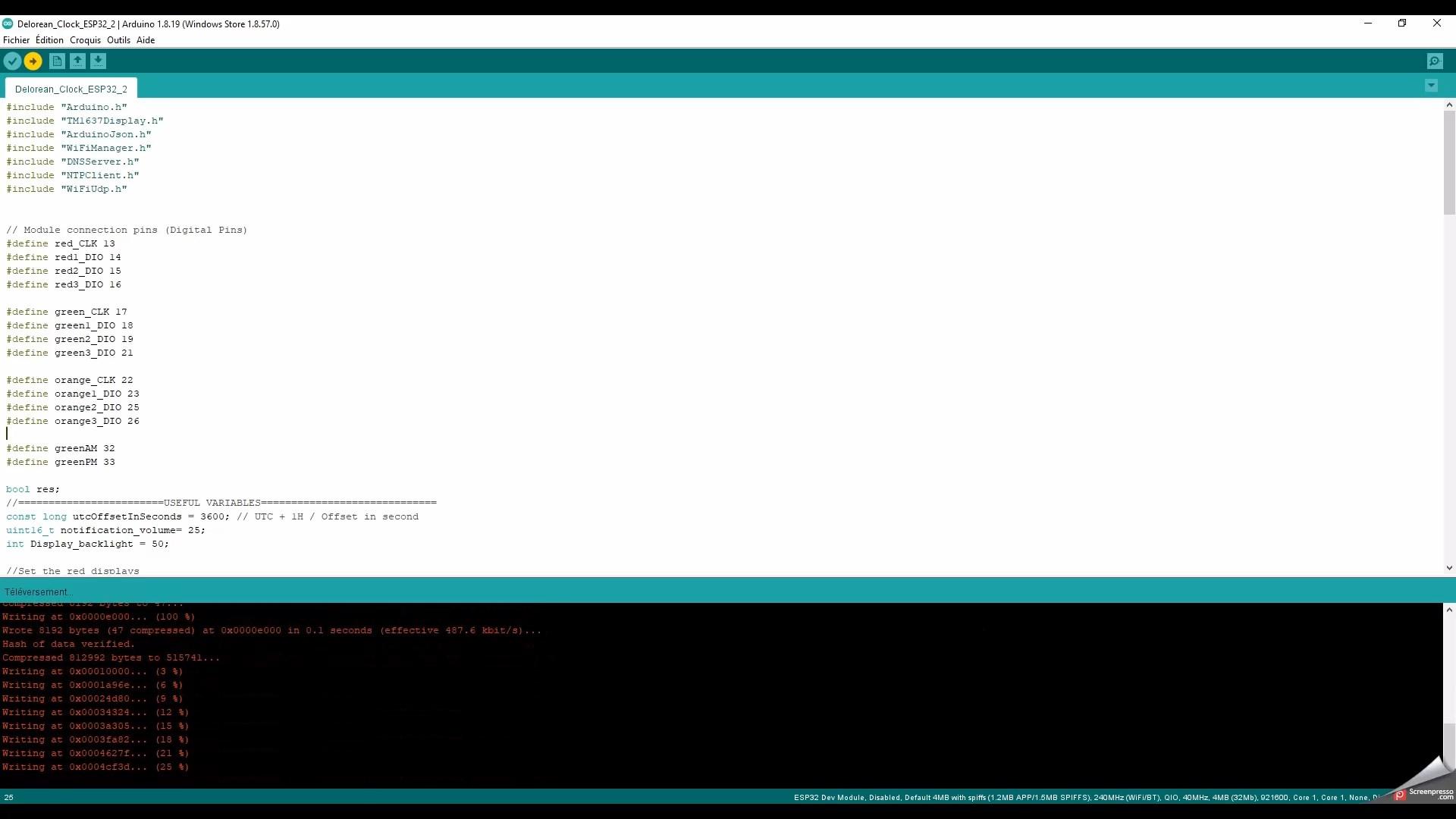Screen dimensions: 1456x819
Task: Click the Save sketch down-arrow icon
Action: click(x=98, y=61)
